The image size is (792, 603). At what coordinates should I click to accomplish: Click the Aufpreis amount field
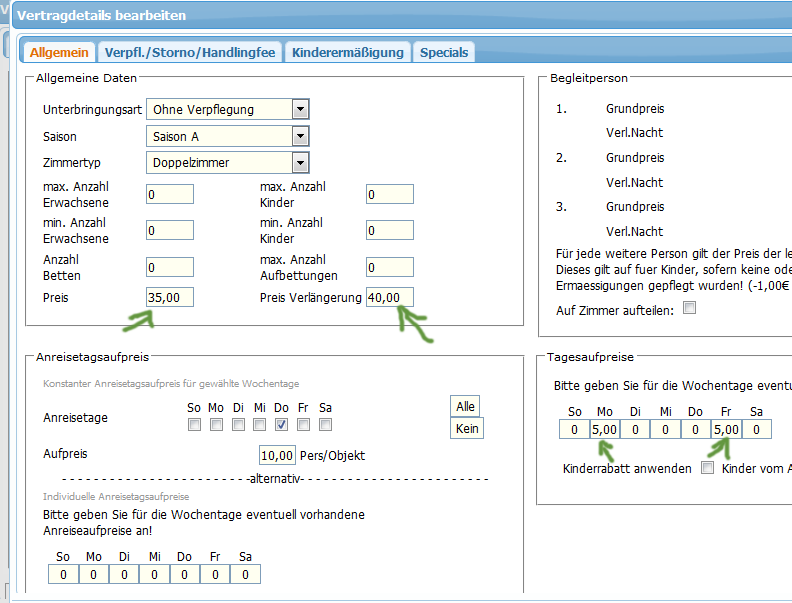[x=277, y=455]
